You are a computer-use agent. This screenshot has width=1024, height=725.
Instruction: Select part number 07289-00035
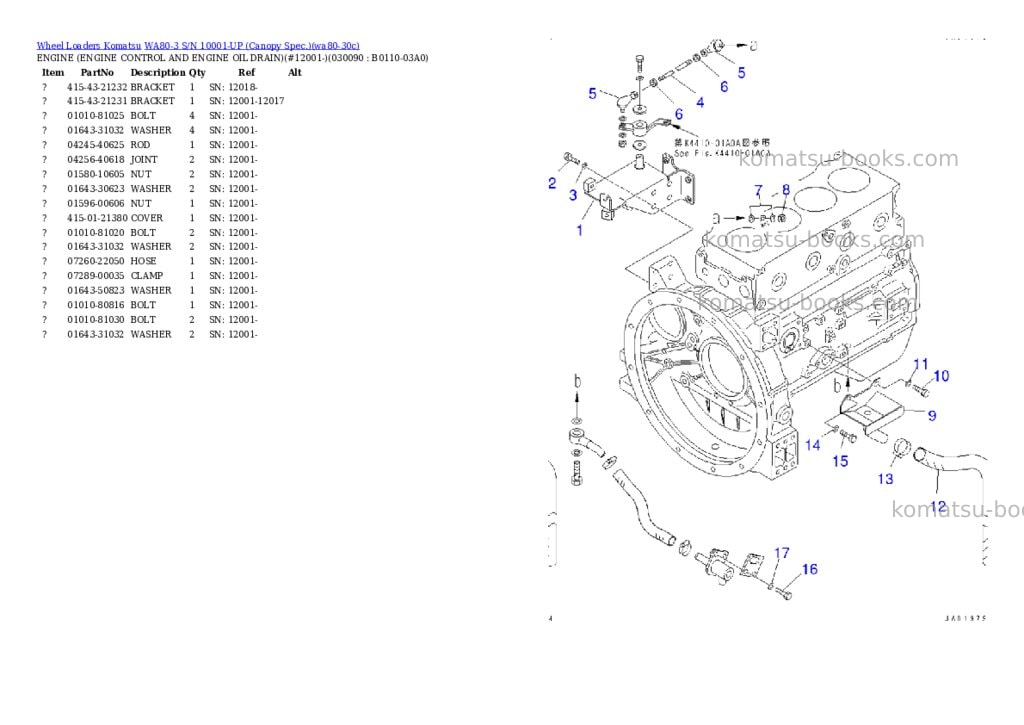(x=95, y=276)
